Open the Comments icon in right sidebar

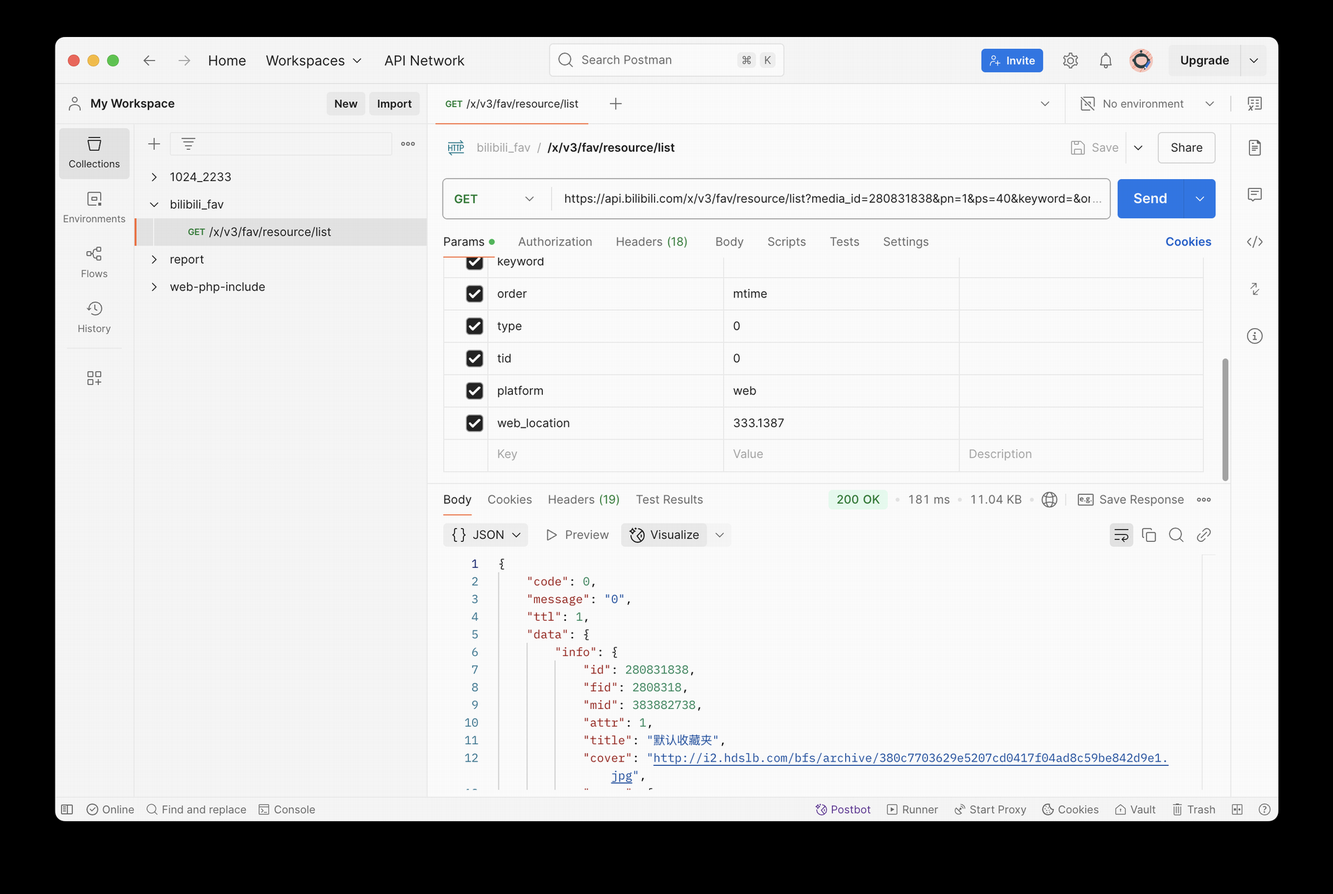click(x=1254, y=194)
